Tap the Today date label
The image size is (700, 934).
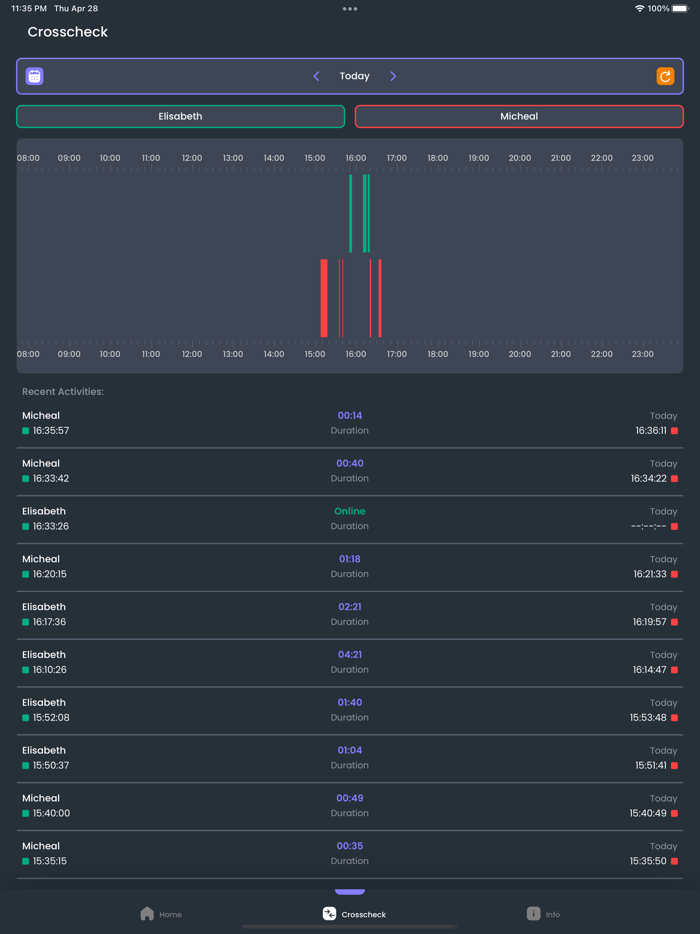[x=354, y=76]
